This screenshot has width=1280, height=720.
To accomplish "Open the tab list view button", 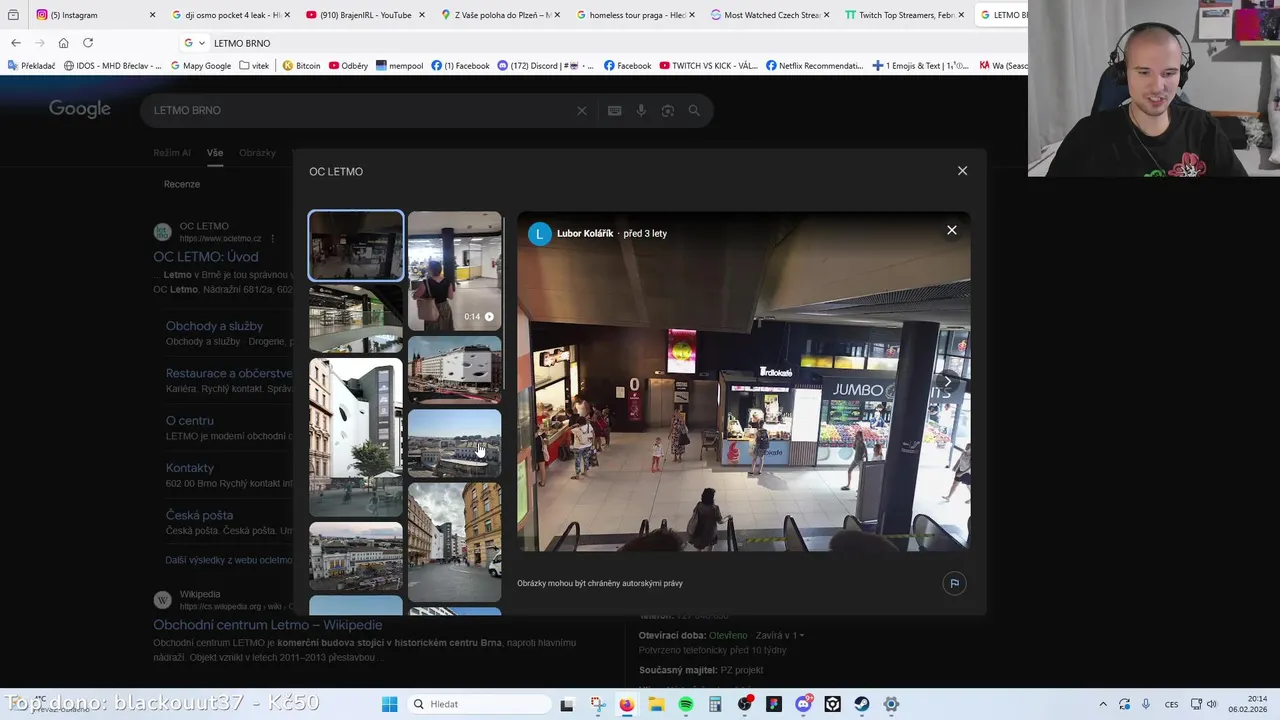I will click(13, 15).
